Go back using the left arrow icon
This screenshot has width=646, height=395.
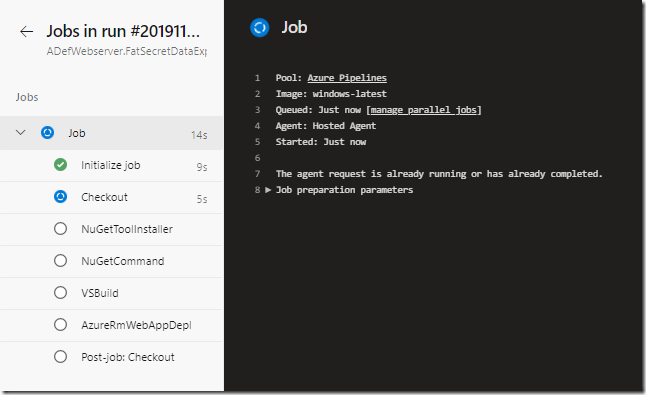click(26, 32)
